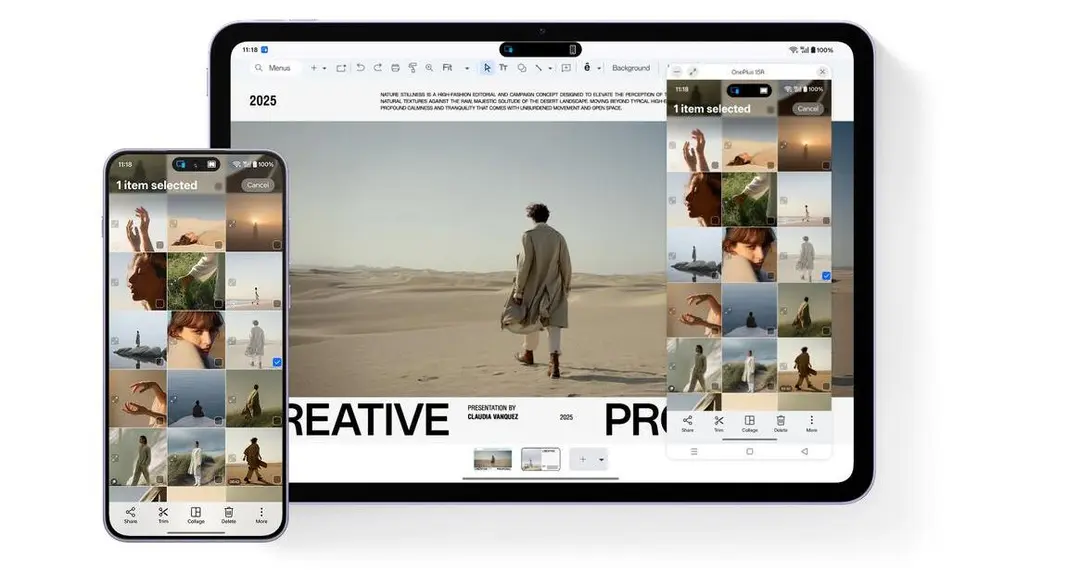The width and height of the screenshot is (1080, 574).
Task: Check the woman profile photo on phone
Action: pos(160,303)
